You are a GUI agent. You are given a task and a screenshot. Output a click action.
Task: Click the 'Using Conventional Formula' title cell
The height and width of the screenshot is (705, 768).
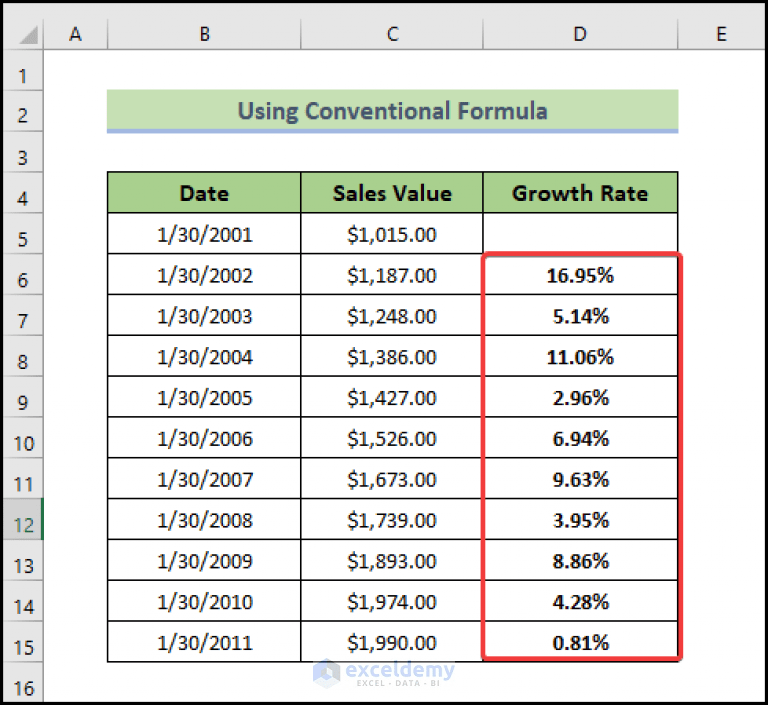[392, 111]
